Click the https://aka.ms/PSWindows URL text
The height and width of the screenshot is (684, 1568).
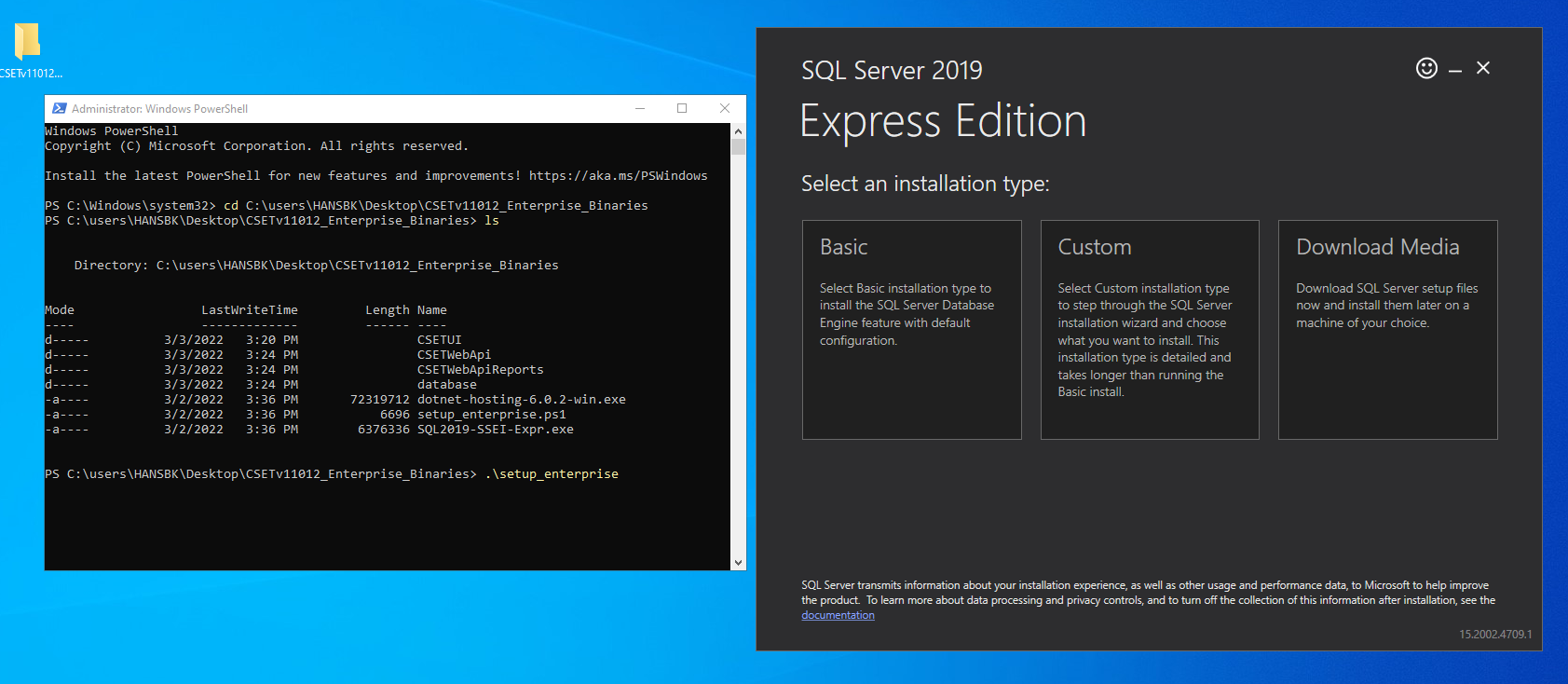(619, 176)
